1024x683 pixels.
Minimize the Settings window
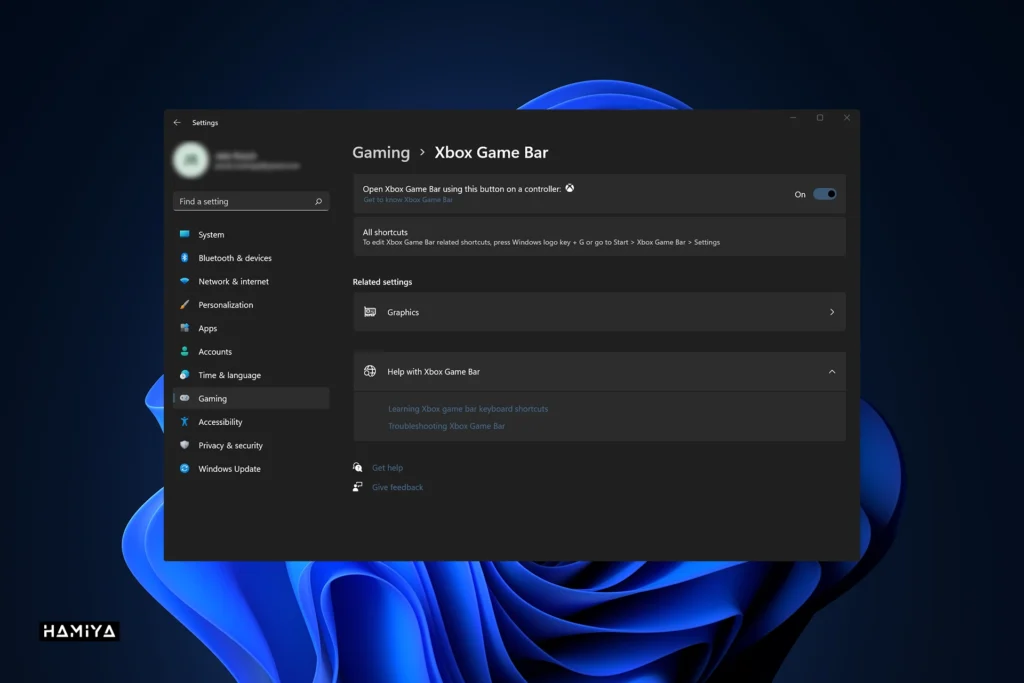coord(793,118)
